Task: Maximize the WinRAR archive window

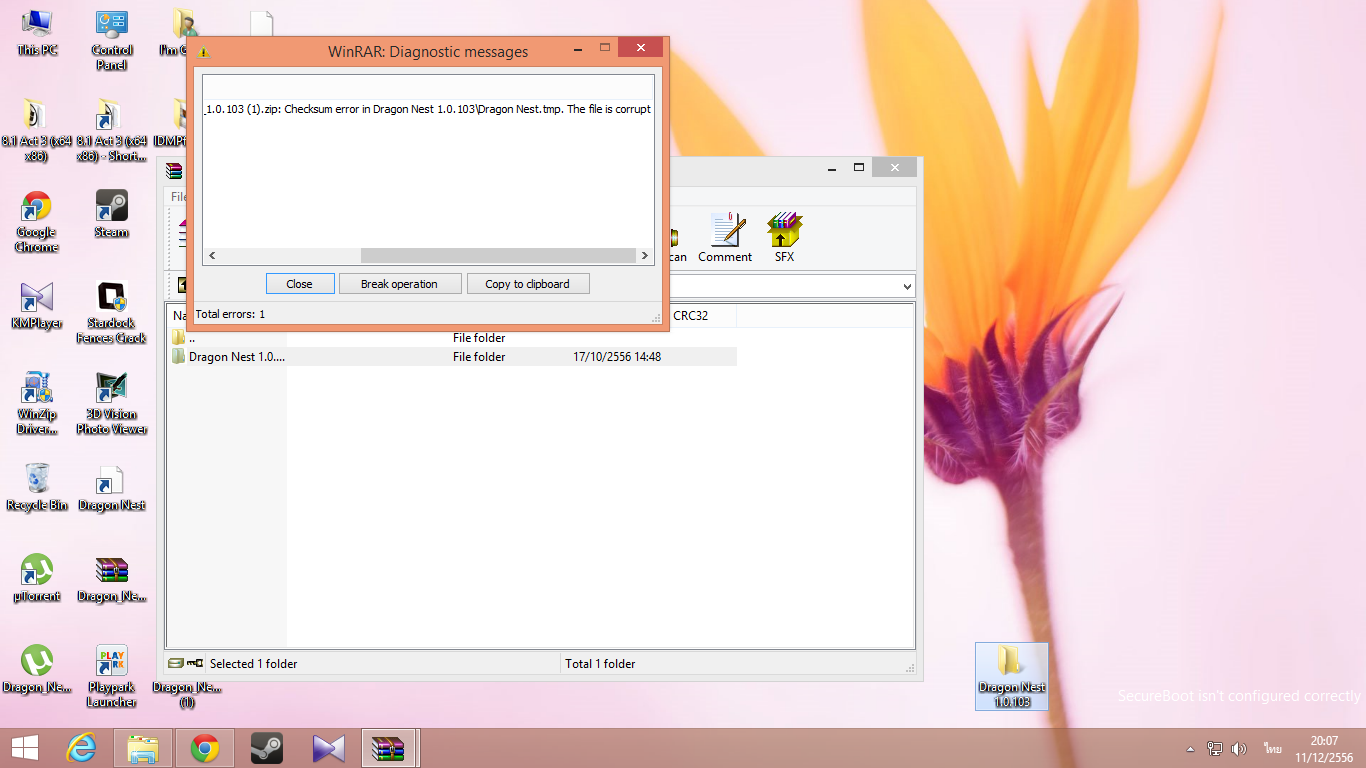Action: 858,167
